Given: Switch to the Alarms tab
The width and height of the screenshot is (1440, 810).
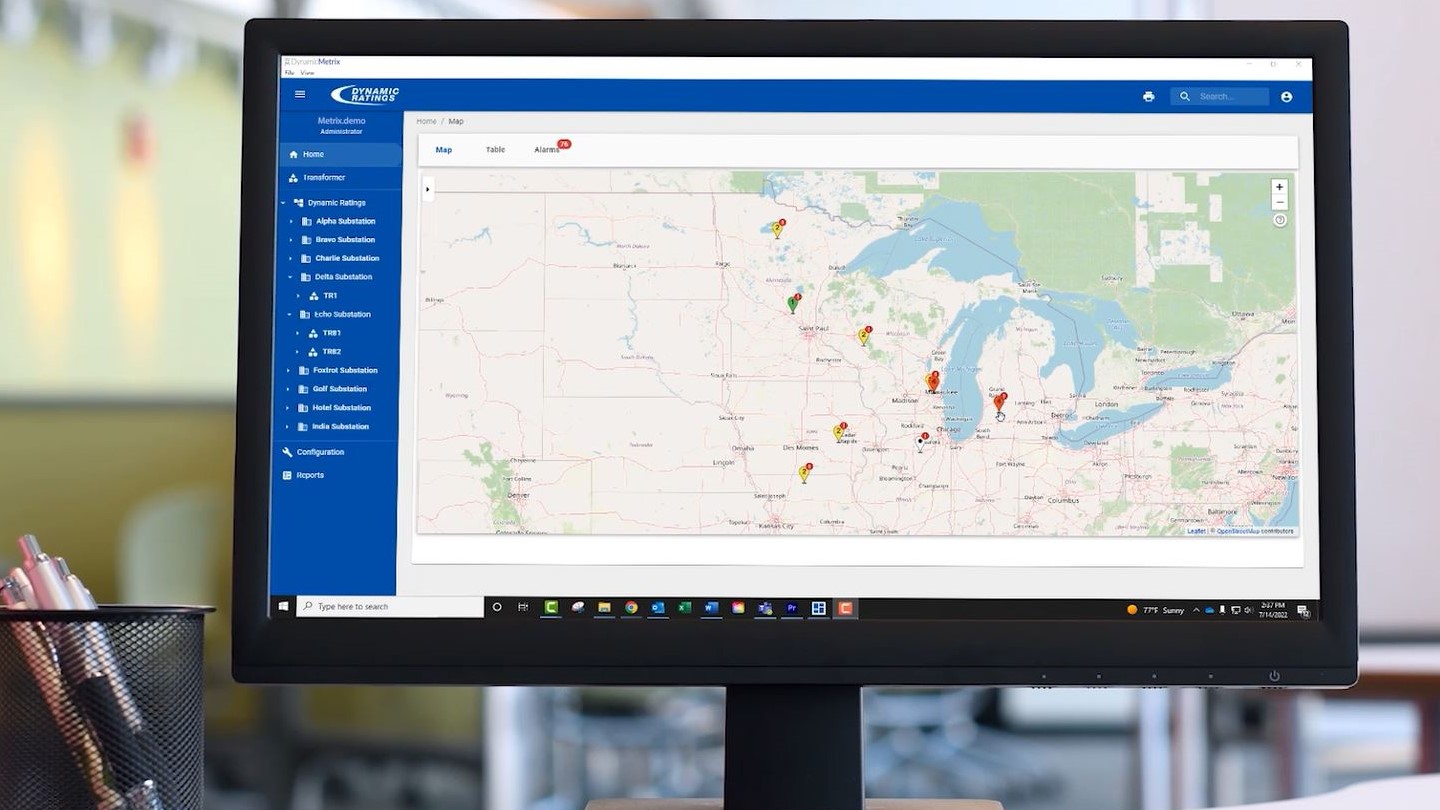Looking at the screenshot, I should (547, 150).
